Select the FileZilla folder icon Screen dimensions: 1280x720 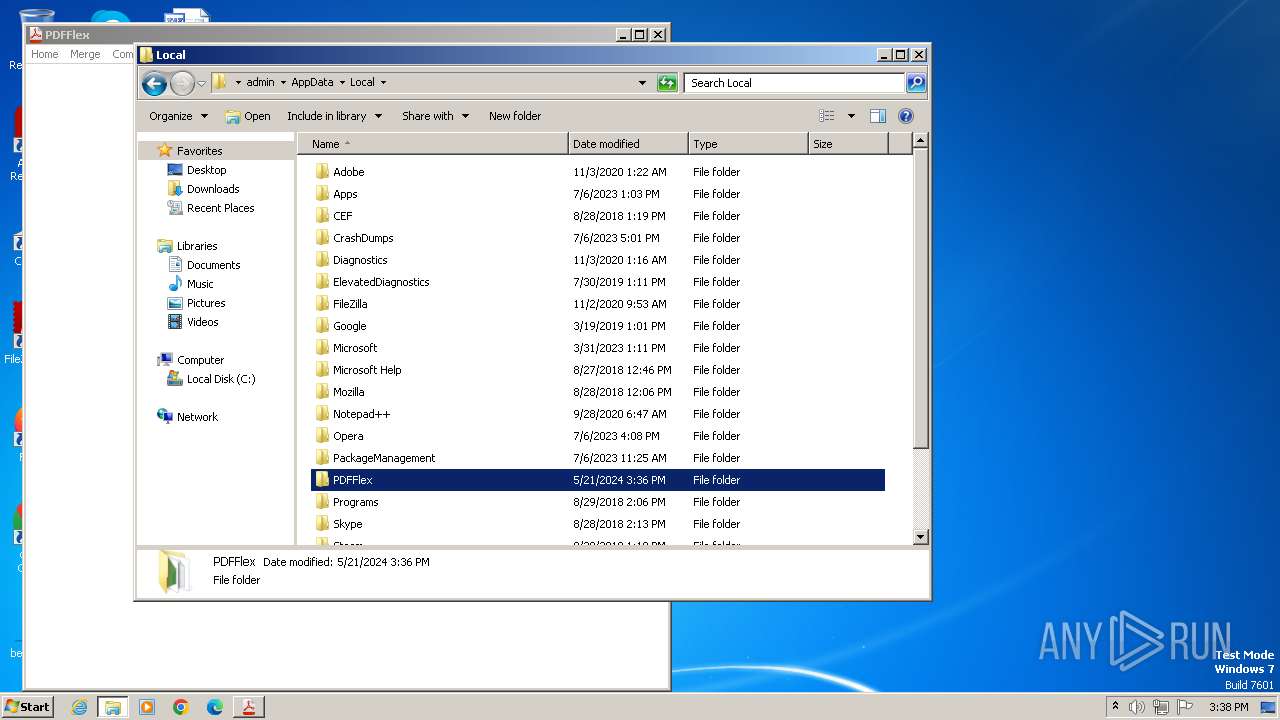[322, 304]
